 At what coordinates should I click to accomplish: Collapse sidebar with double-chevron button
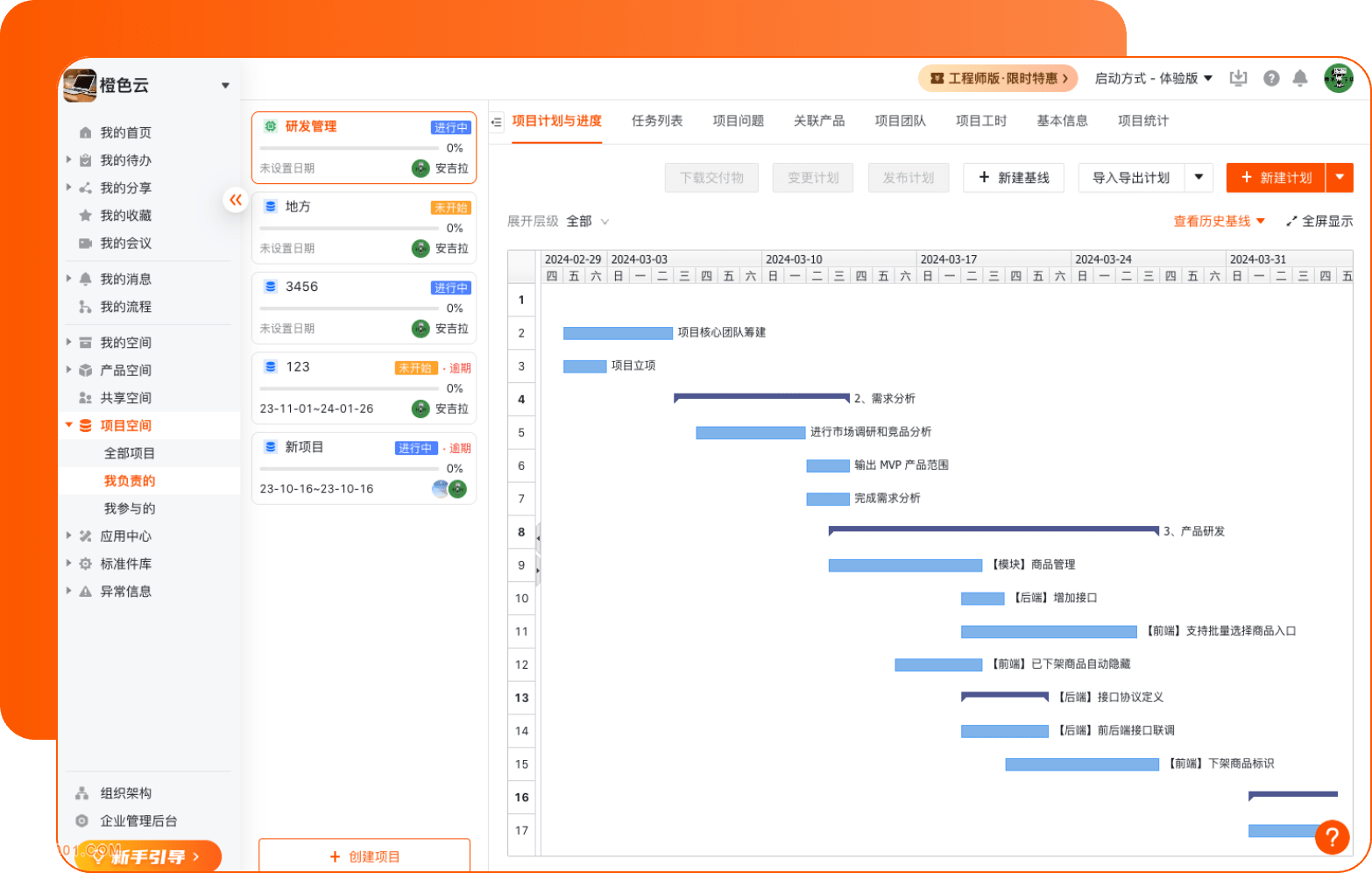pos(236,200)
